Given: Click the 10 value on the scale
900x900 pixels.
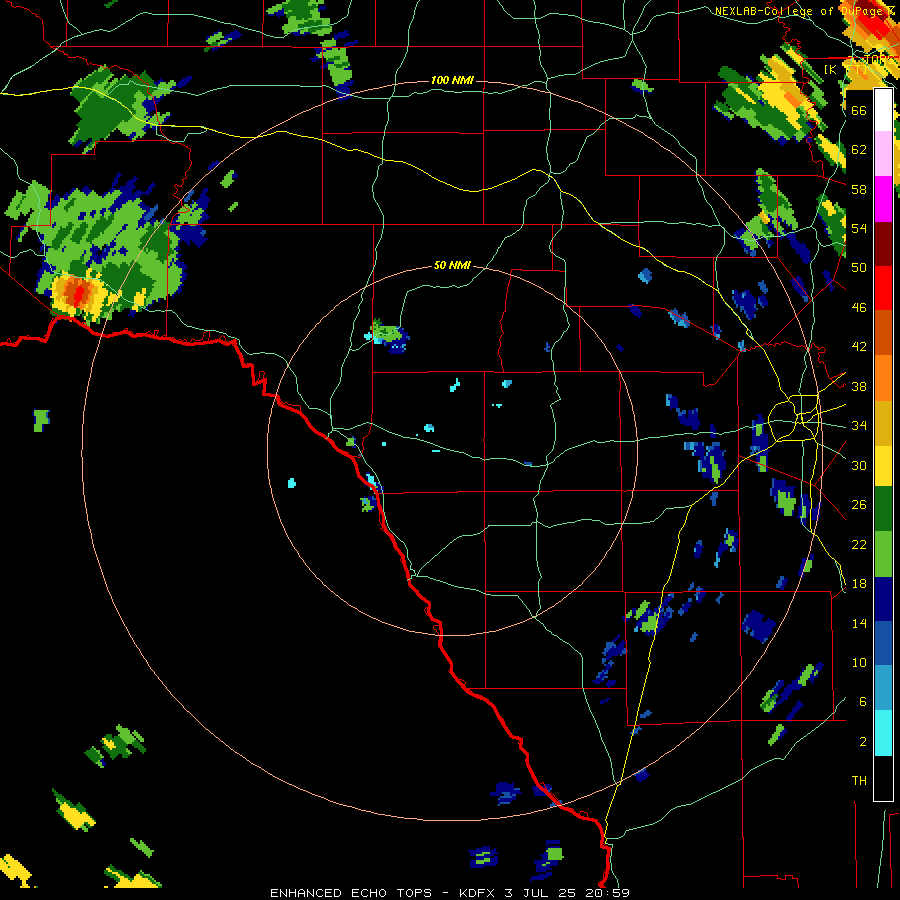Looking at the screenshot, I should point(859,662).
